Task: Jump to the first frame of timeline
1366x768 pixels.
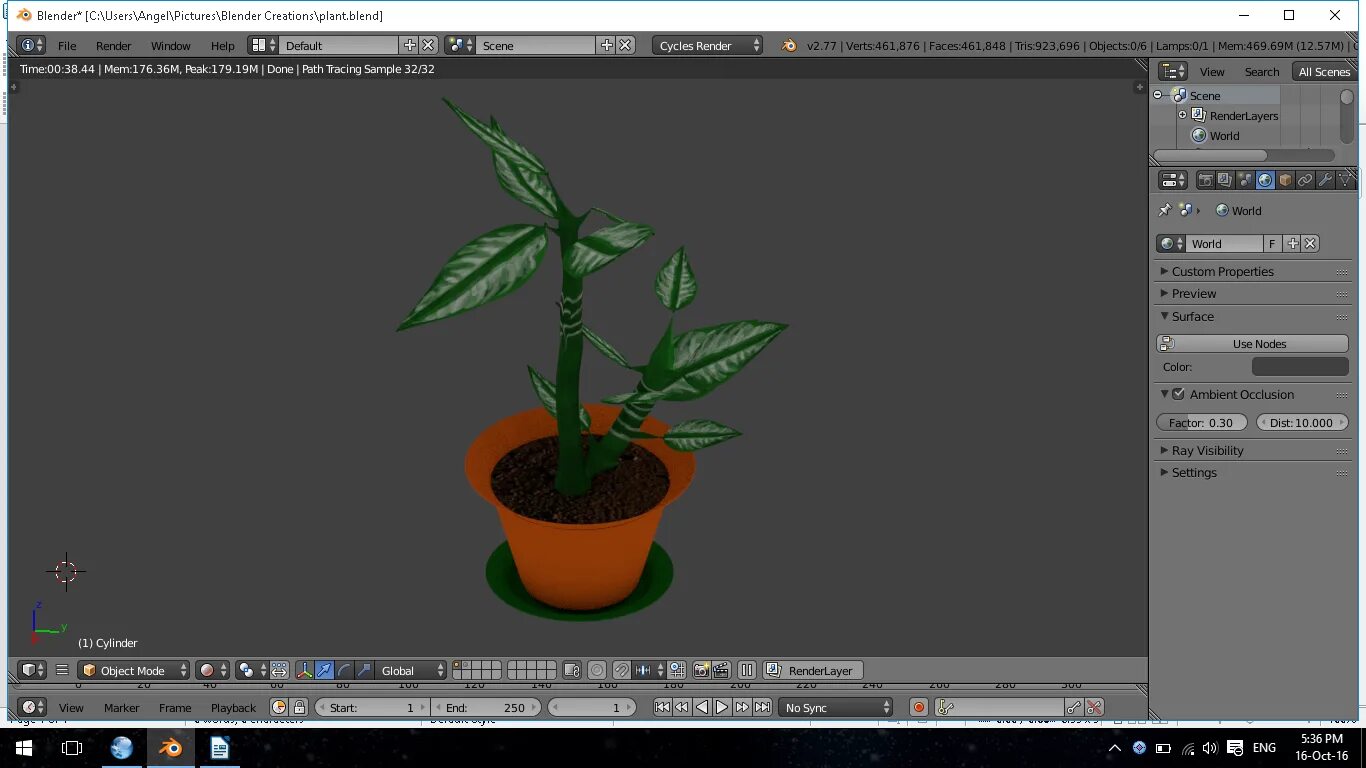Action: click(x=662, y=707)
